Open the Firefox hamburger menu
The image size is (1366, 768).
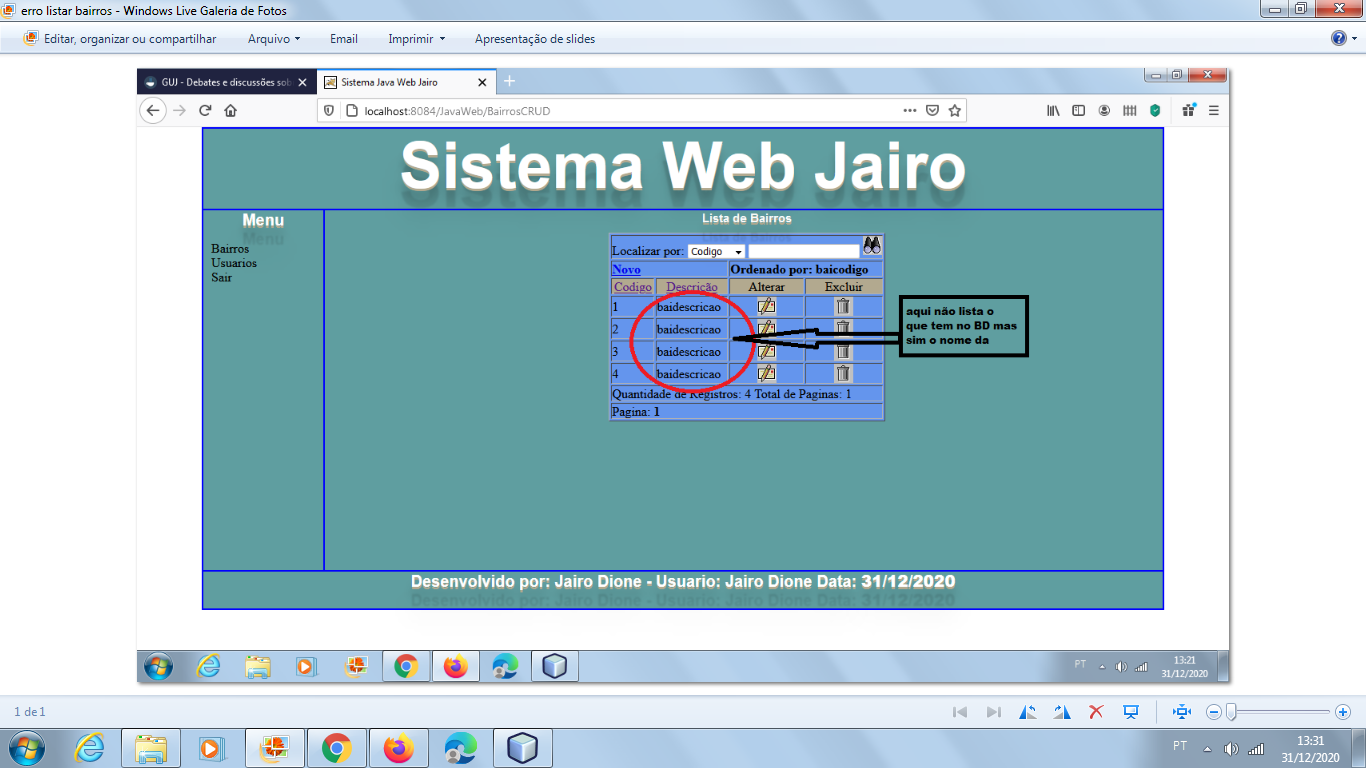pos(1214,111)
